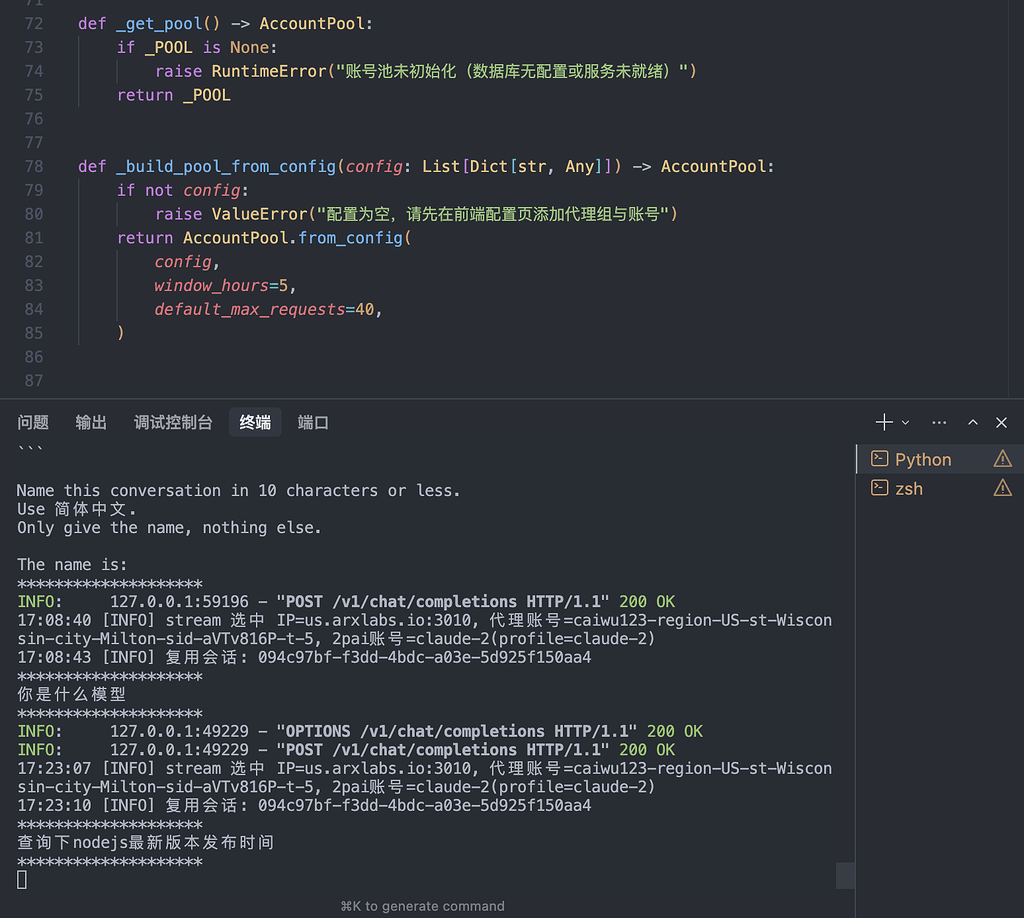Click 'The name is:' terminal line
The image size is (1024, 918).
coord(72,564)
